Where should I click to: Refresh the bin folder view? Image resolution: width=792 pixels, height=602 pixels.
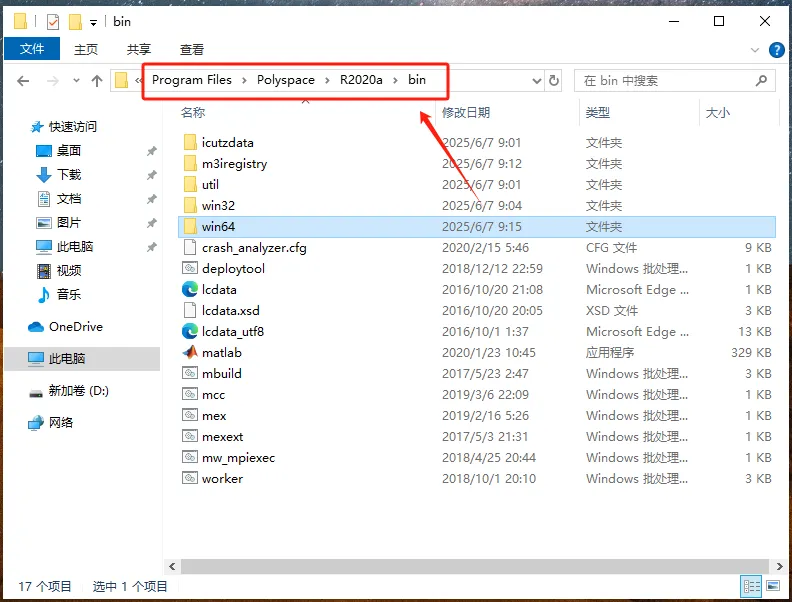[554, 81]
